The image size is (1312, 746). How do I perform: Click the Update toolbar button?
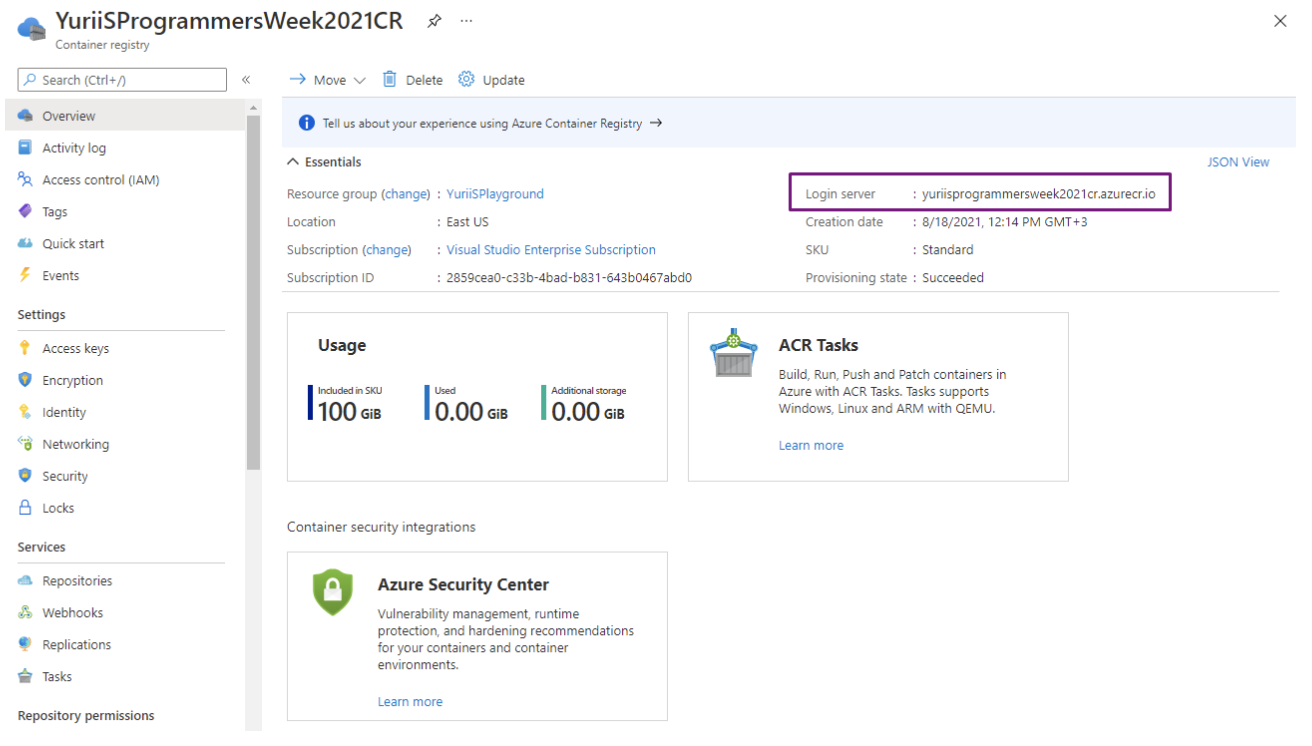(491, 80)
